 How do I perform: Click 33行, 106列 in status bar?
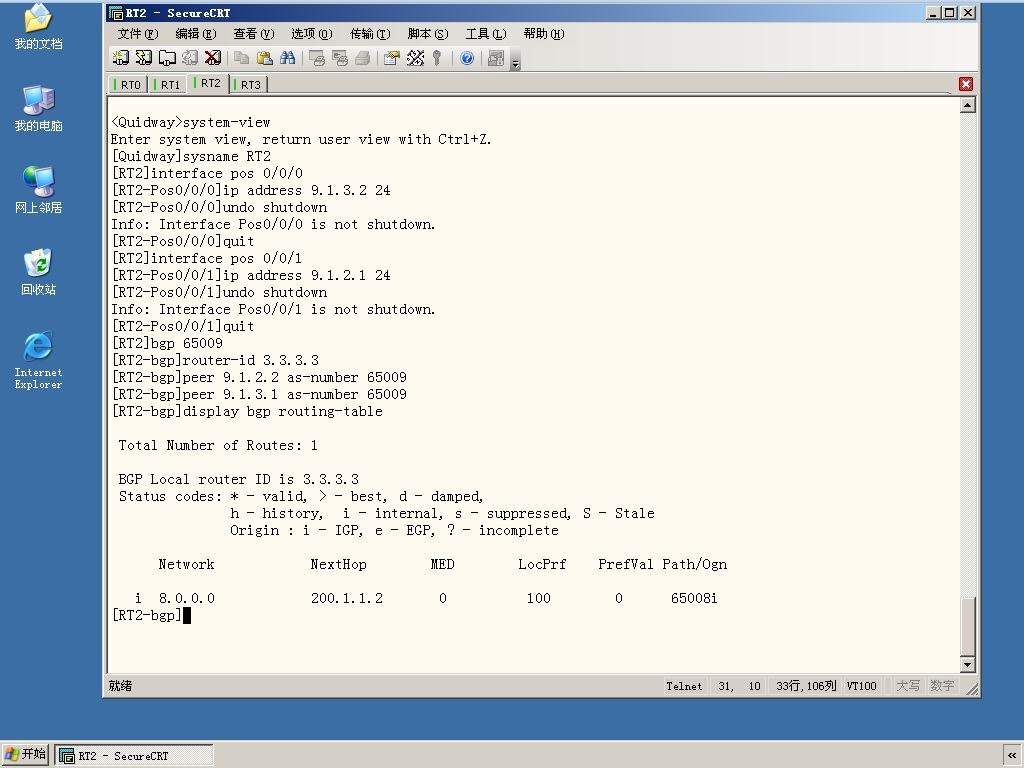coord(806,686)
